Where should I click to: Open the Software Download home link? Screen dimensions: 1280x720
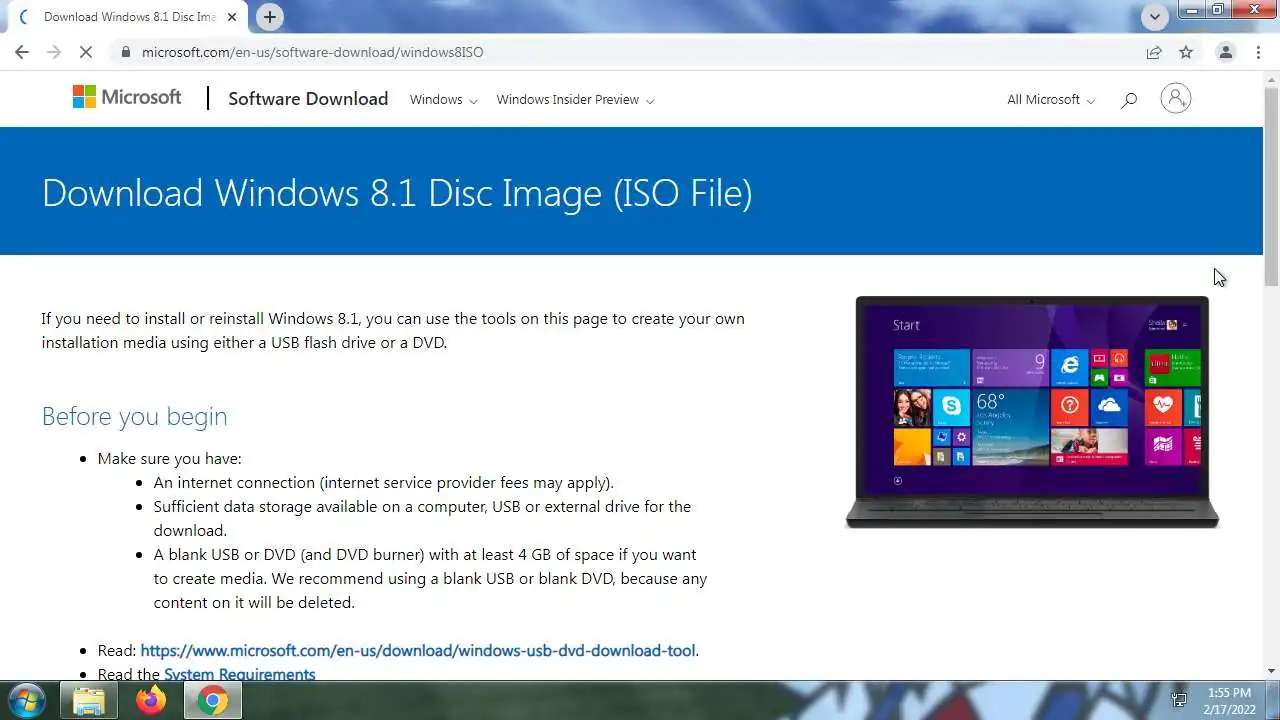click(x=308, y=98)
